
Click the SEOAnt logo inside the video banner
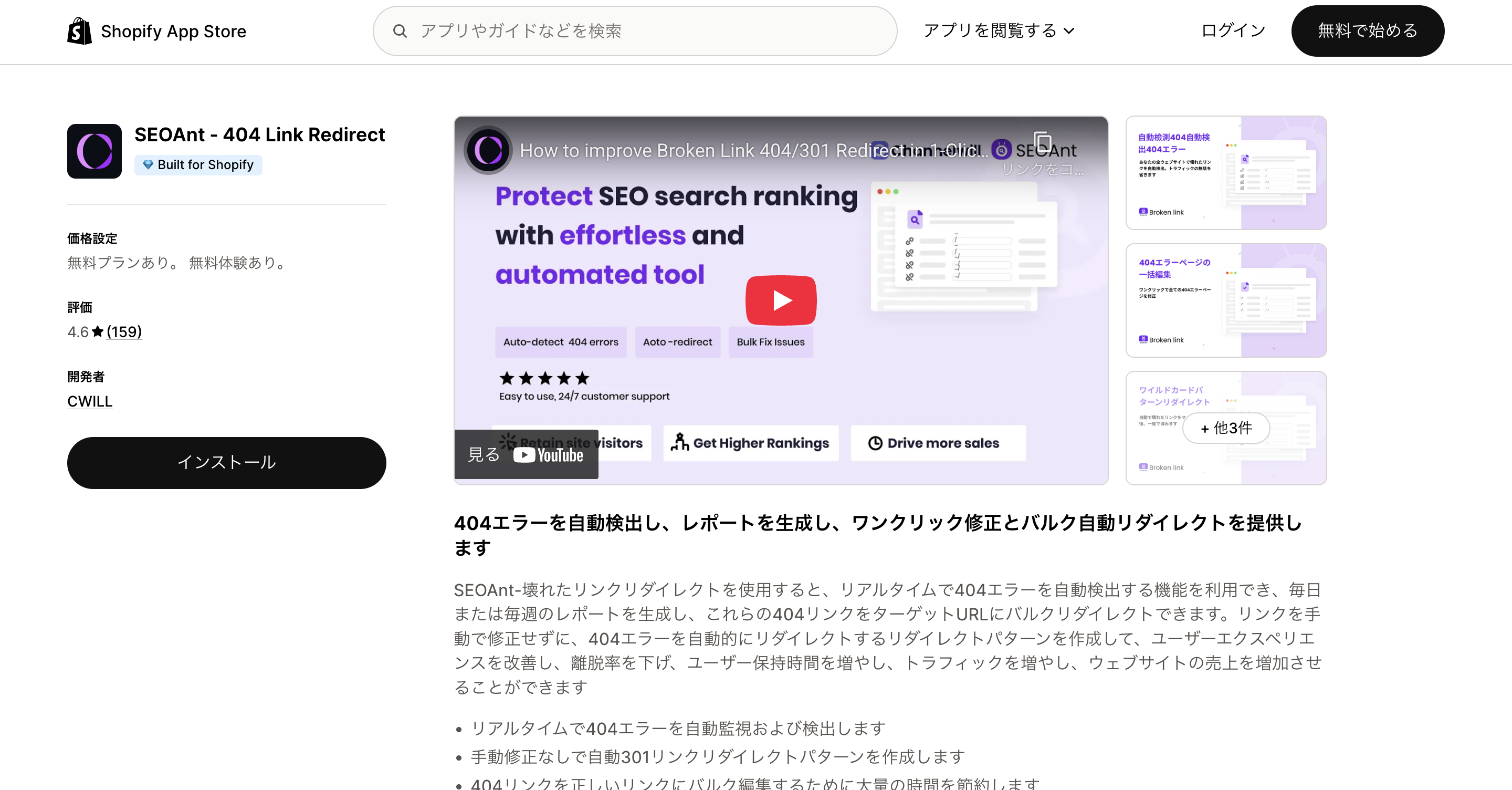point(1001,150)
